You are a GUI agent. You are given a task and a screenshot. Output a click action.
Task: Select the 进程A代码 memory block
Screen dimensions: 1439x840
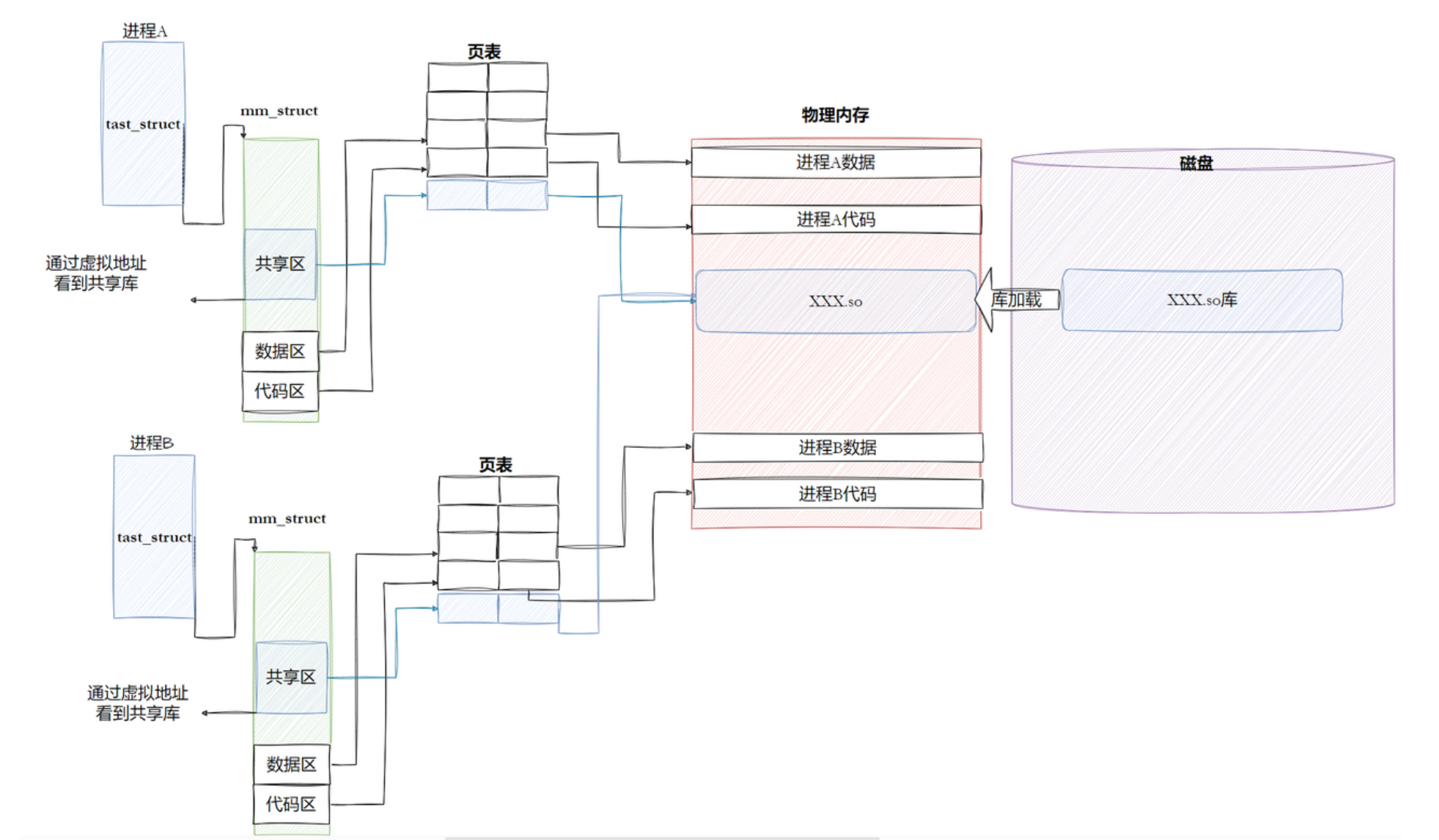click(x=836, y=219)
